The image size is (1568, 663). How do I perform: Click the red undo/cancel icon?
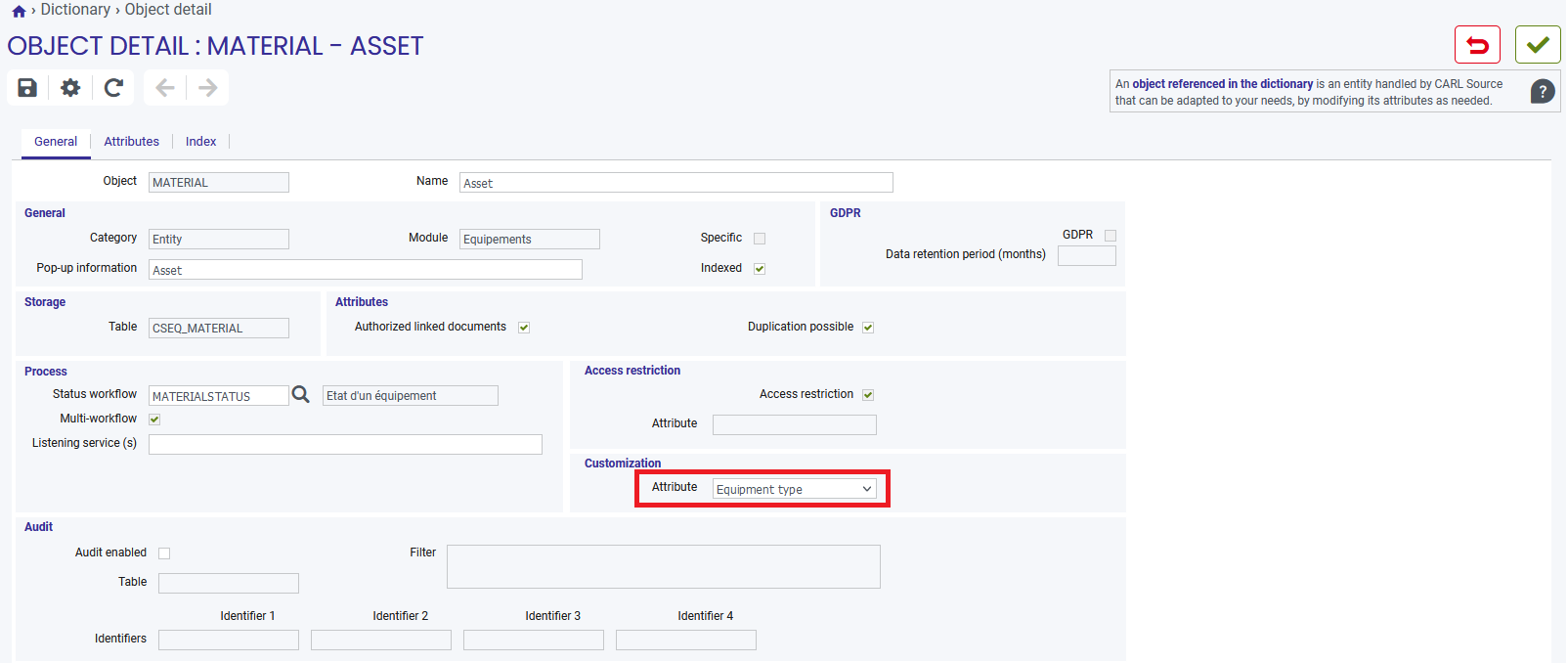(x=1477, y=45)
